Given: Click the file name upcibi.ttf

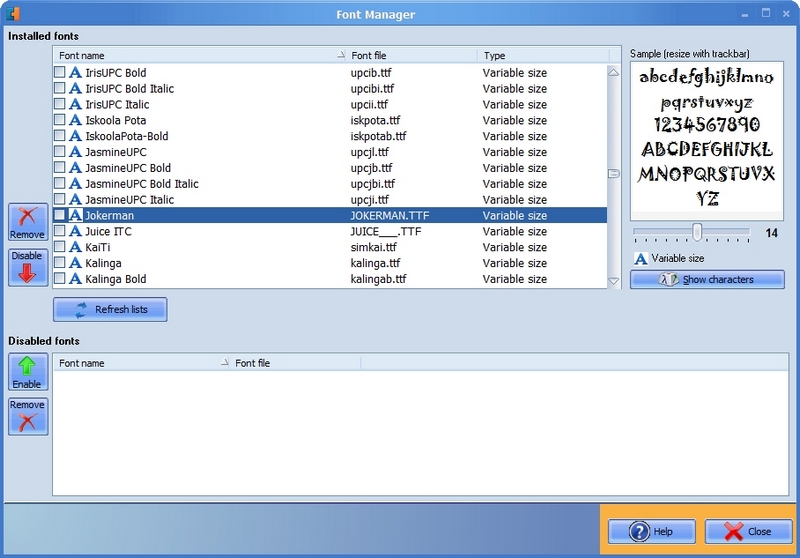Looking at the screenshot, I should coord(372,89).
